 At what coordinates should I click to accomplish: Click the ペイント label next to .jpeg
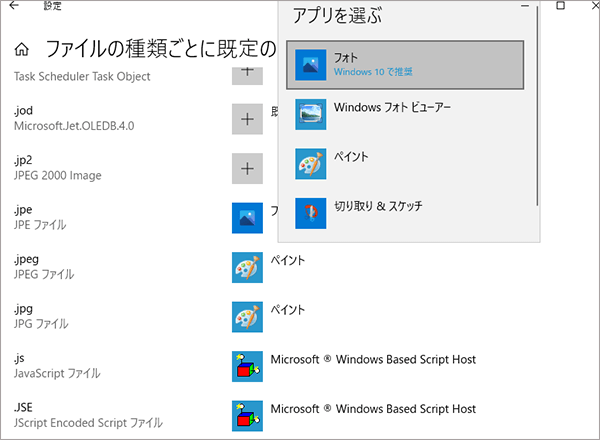click(x=288, y=261)
